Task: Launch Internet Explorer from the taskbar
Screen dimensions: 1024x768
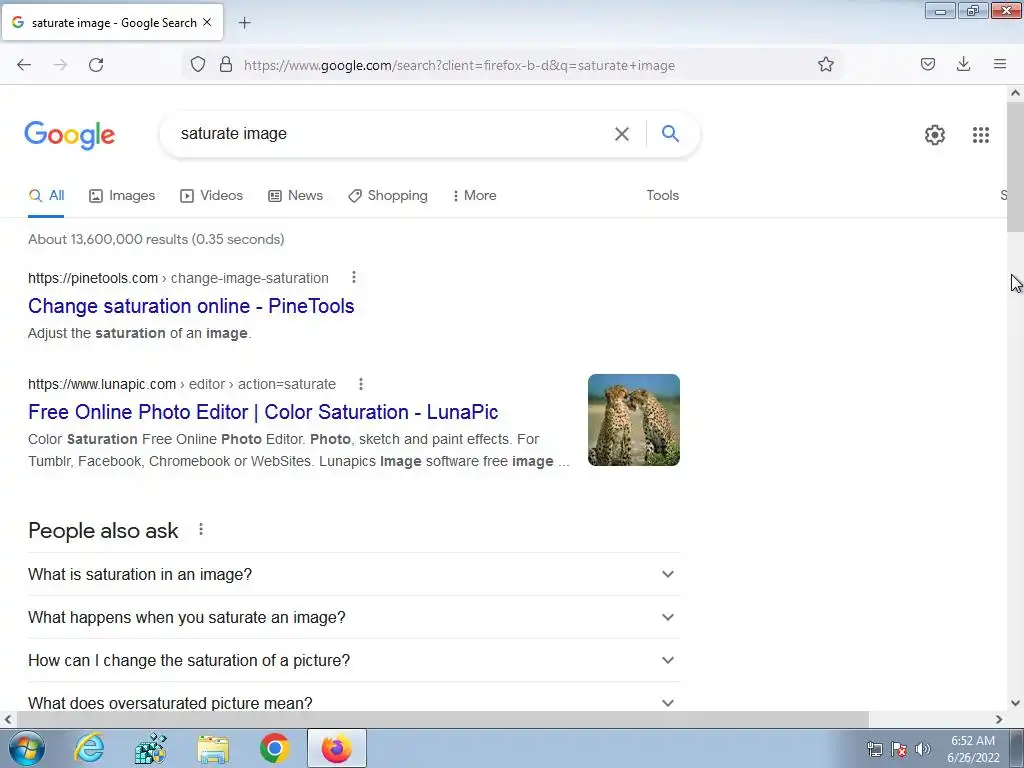Action: (89, 748)
